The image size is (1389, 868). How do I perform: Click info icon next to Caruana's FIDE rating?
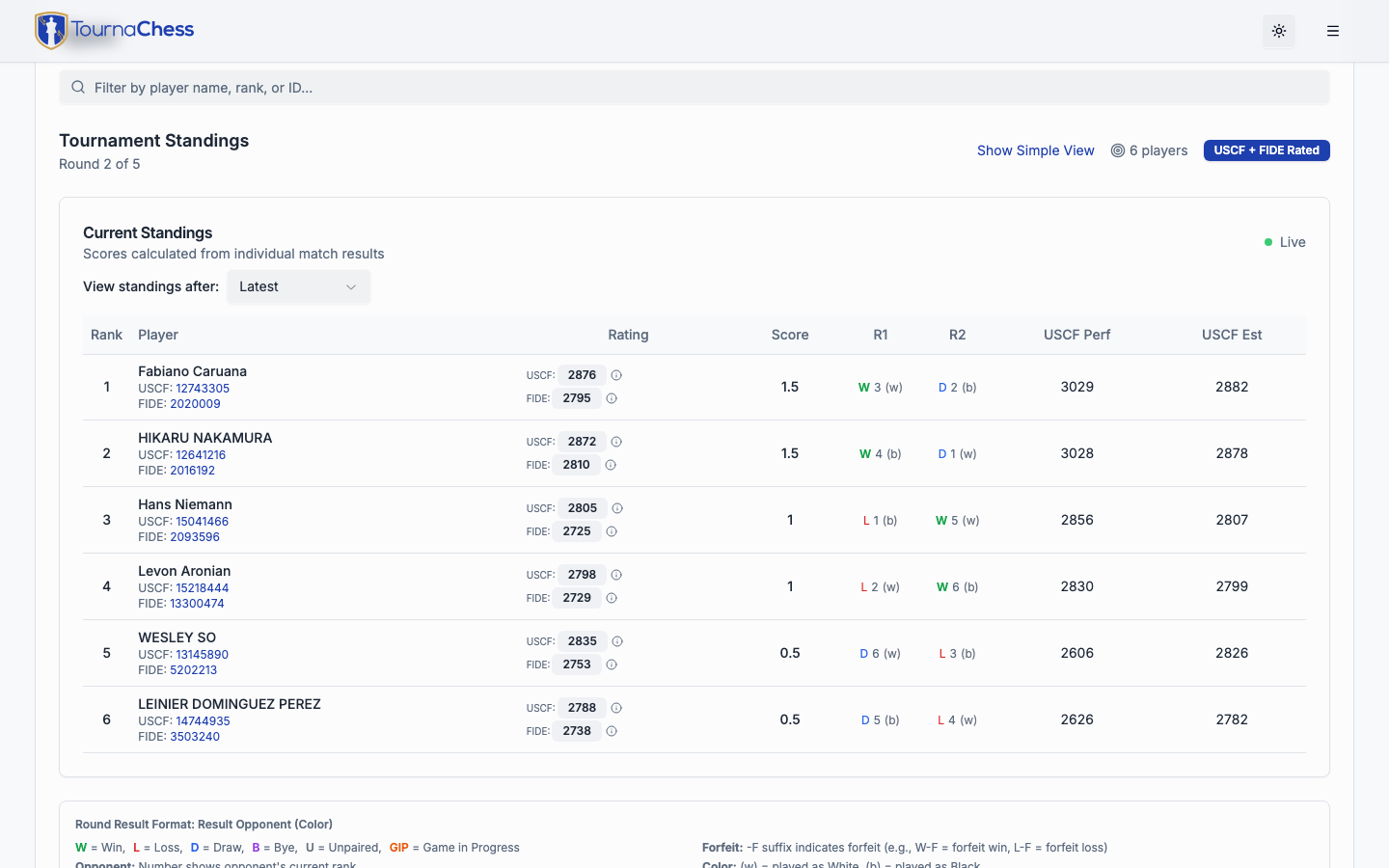[612, 398]
